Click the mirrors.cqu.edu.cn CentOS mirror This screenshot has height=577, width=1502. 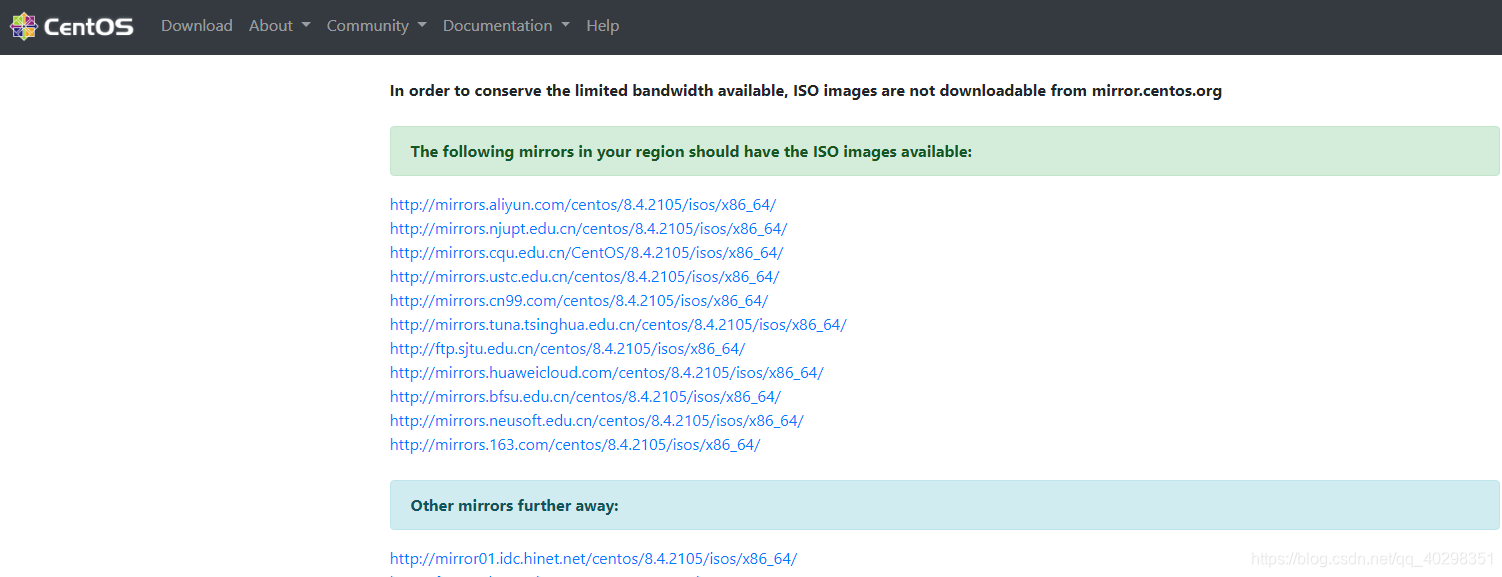tap(586, 252)
